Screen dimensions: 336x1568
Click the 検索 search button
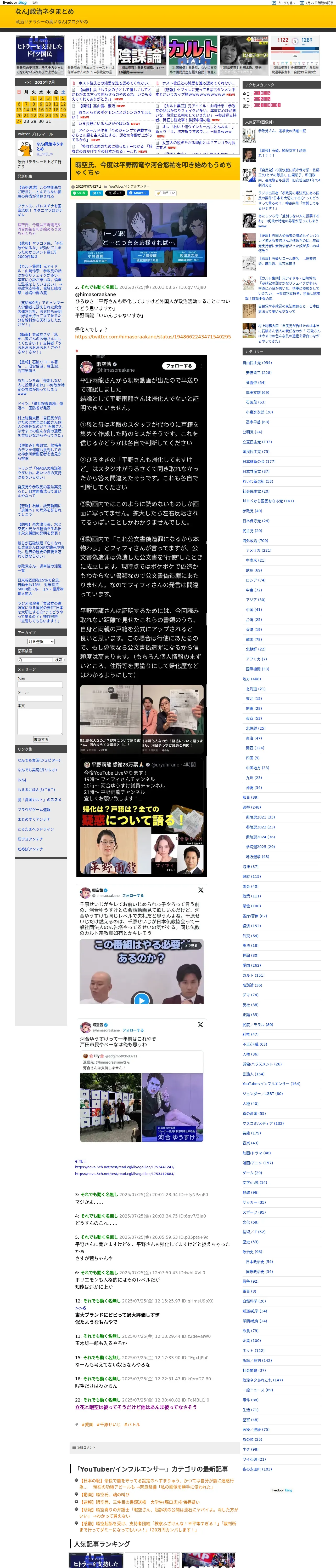tap(59, 660)
